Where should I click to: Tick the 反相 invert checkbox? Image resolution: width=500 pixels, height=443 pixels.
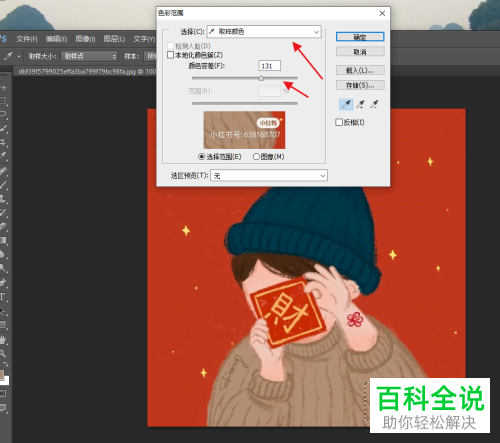[x=339, y=122]
